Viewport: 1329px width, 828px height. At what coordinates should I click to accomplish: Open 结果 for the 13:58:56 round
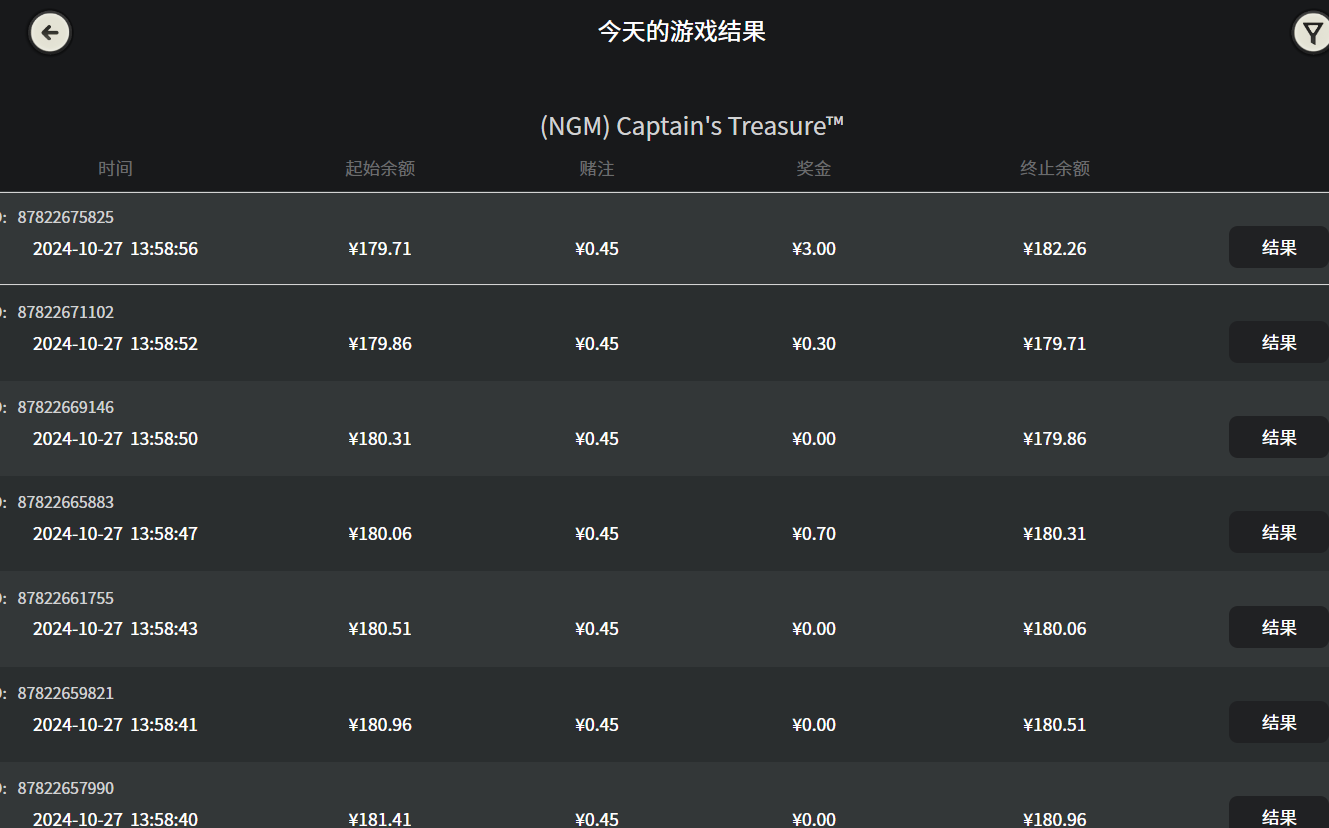coord(1278,247)
